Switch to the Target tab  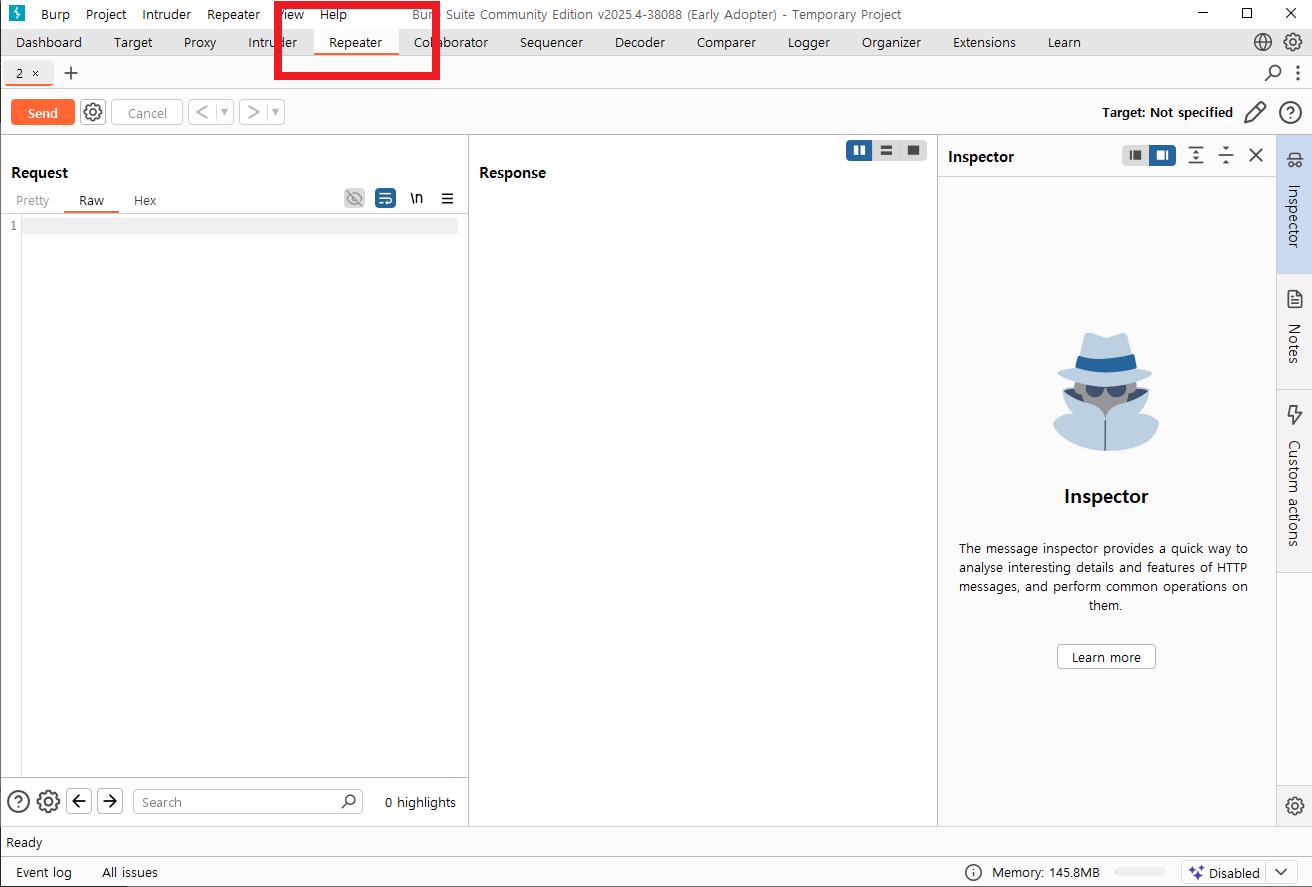133,42
